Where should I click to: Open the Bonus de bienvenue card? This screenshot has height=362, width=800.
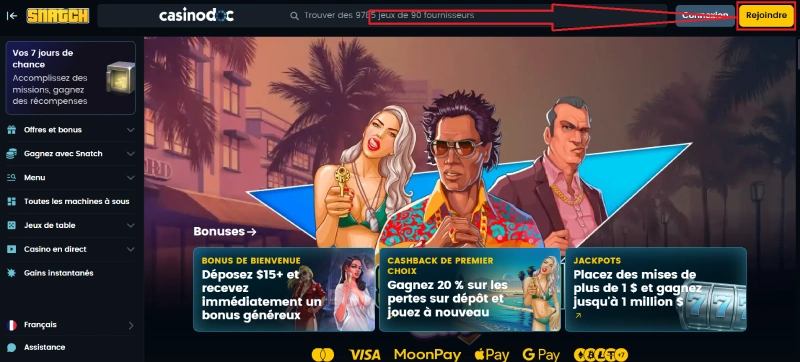[284, 290]
